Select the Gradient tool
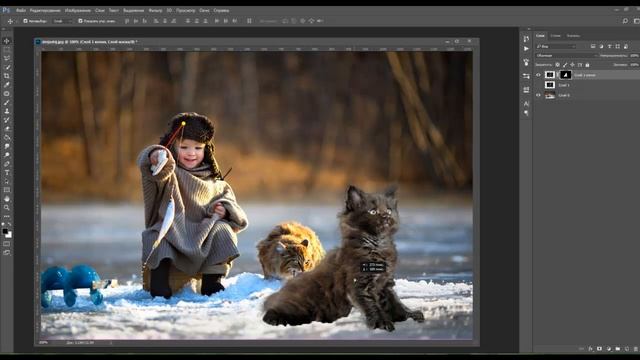 tap(7, 138)
